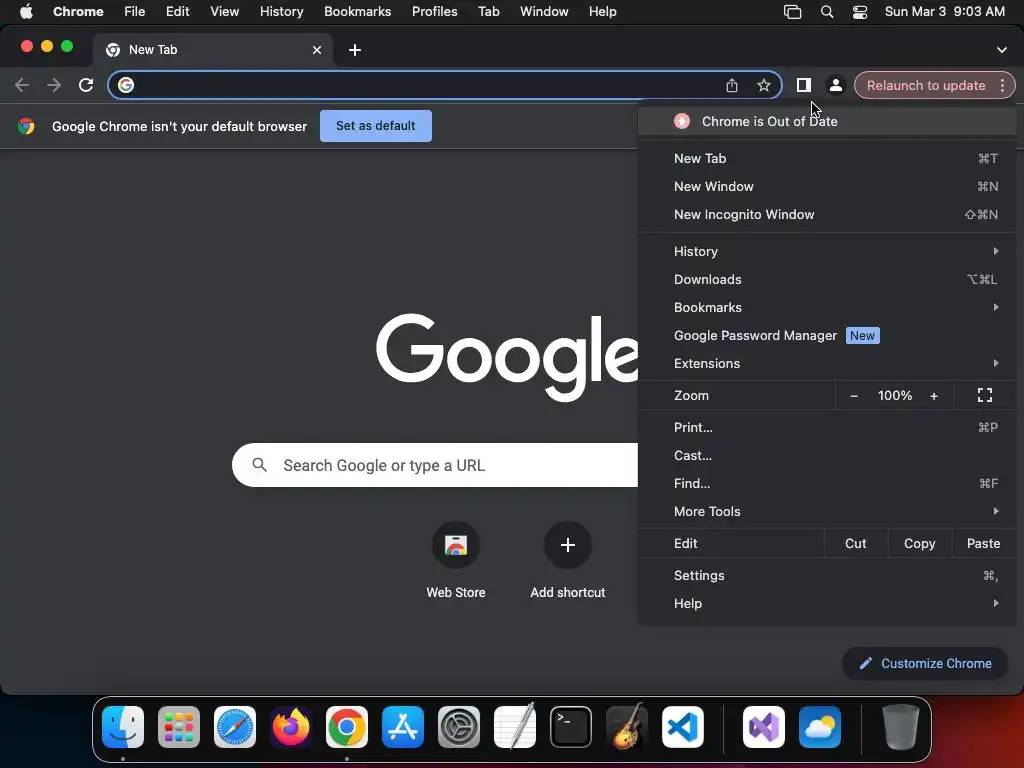This screenshot has height=768, width=1024.
Task: Open GarageBand from the dock
Action: pyautogui.click(x=627, y=727)
